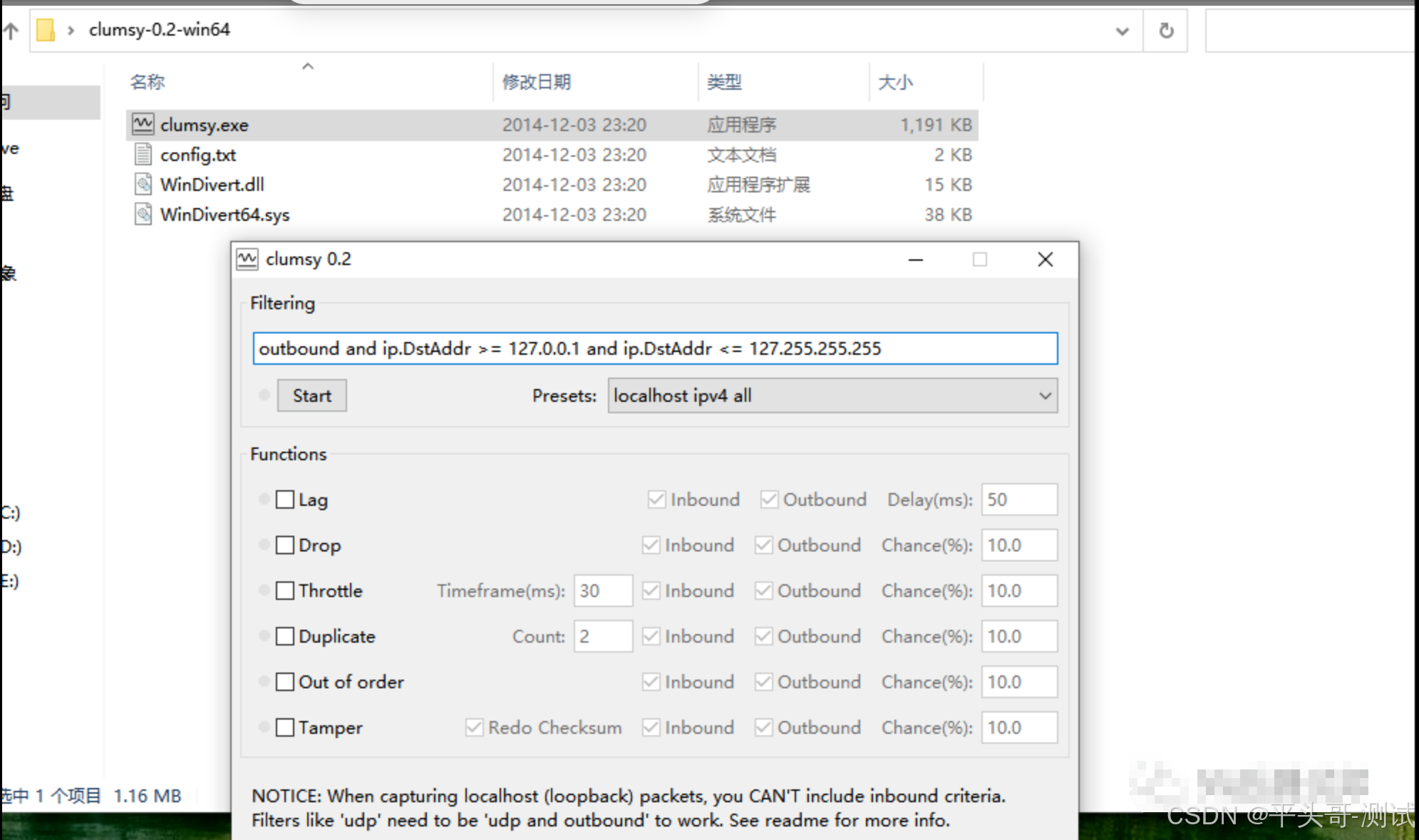Collapse sorting chevron on the 名称 column
Image resolution: width=1419 pixels, height=840 pixels.
307,66
